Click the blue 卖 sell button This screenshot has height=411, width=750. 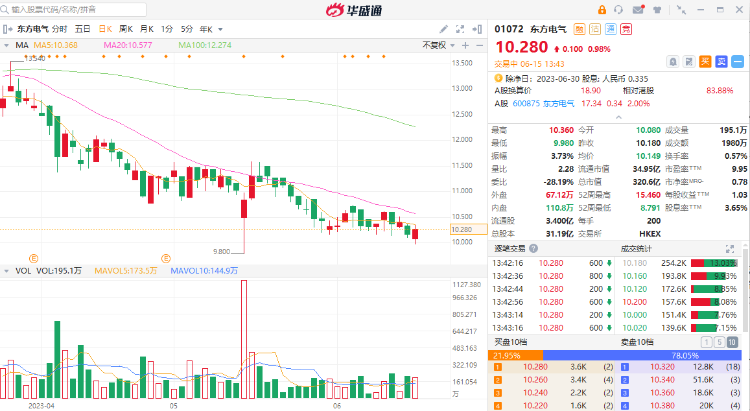(721, 61)
